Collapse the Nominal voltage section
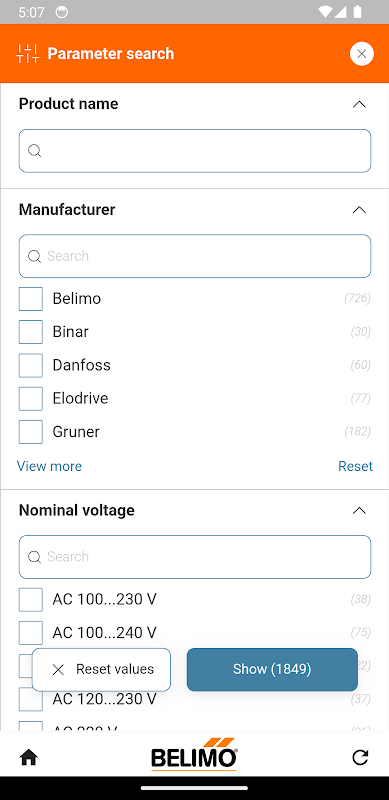This screenshot has width=389, height=800. (x=359, y=510)
